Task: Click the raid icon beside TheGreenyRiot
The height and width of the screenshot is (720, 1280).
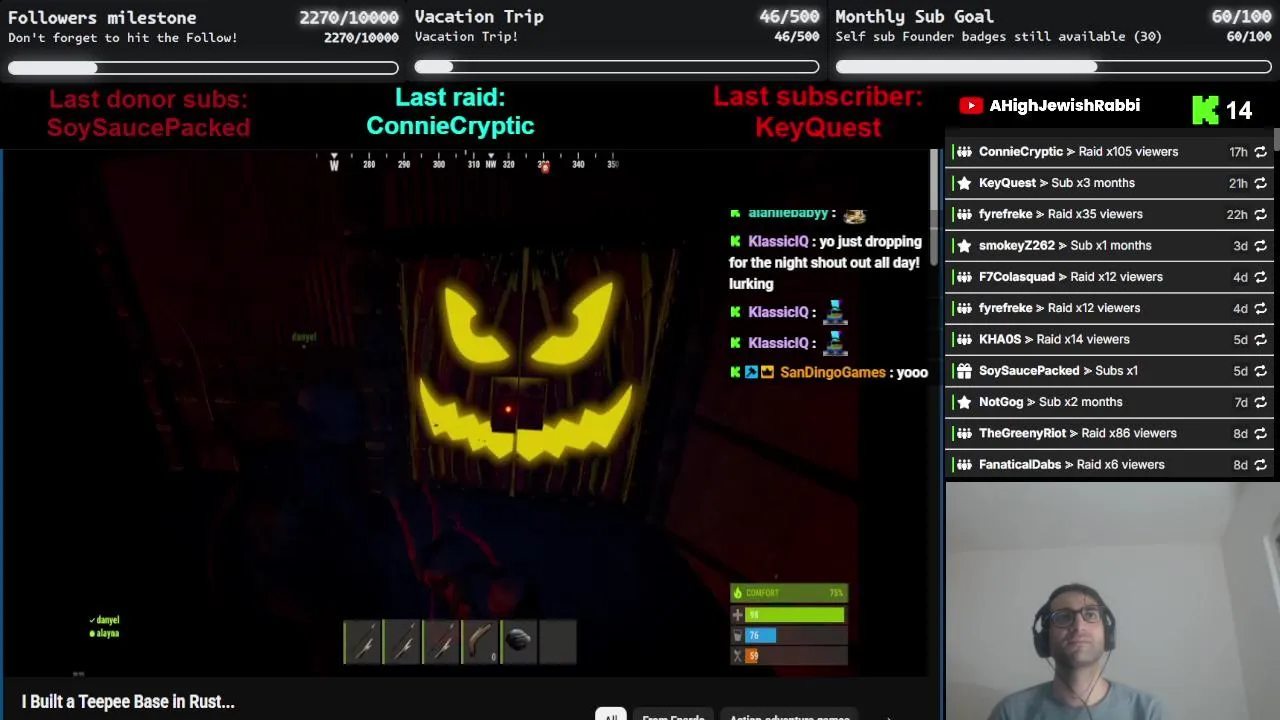Action: click(964, 433)
